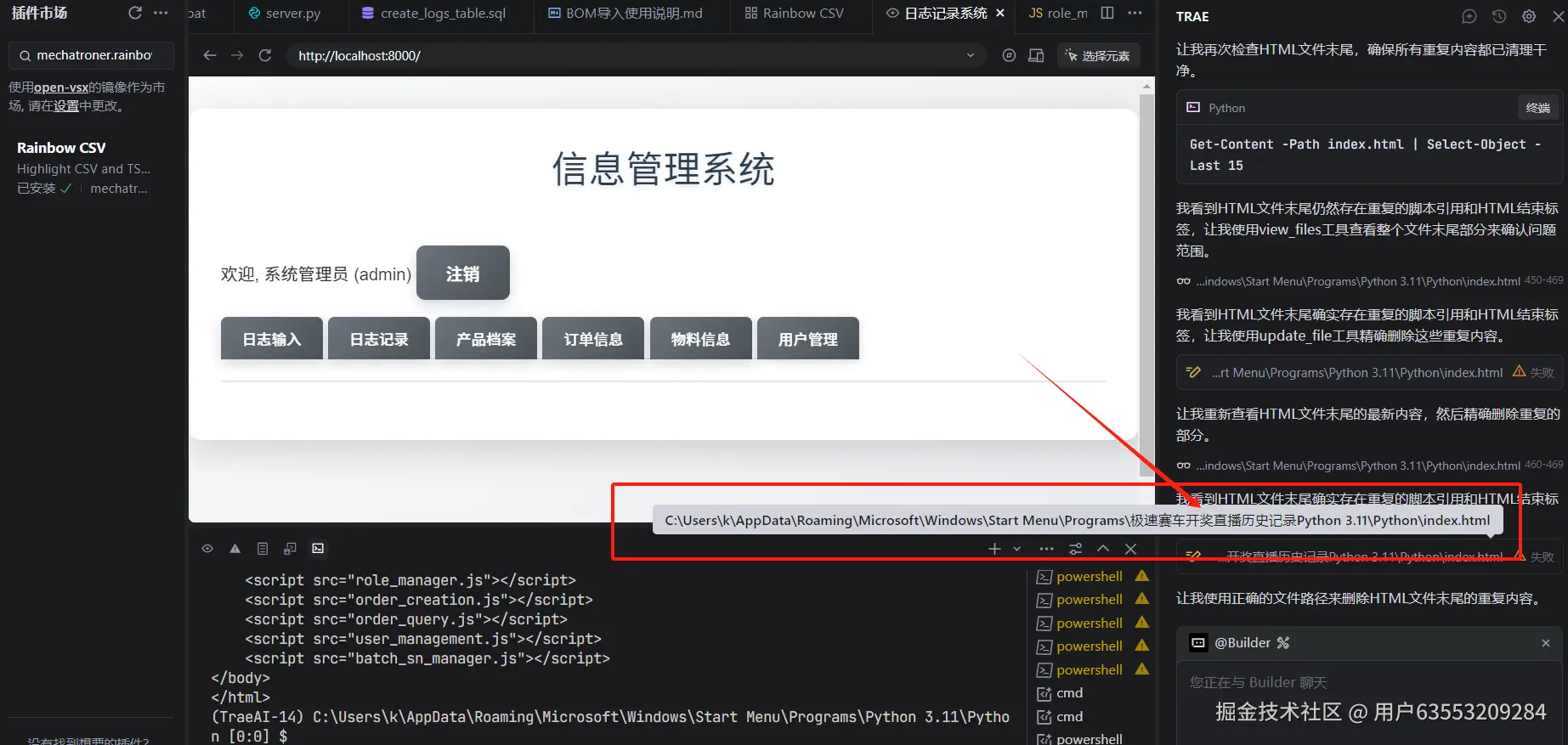Refresh the plugin marketplace list
The width and height of the screenshot is (1568, 745).
pos(134,13)
